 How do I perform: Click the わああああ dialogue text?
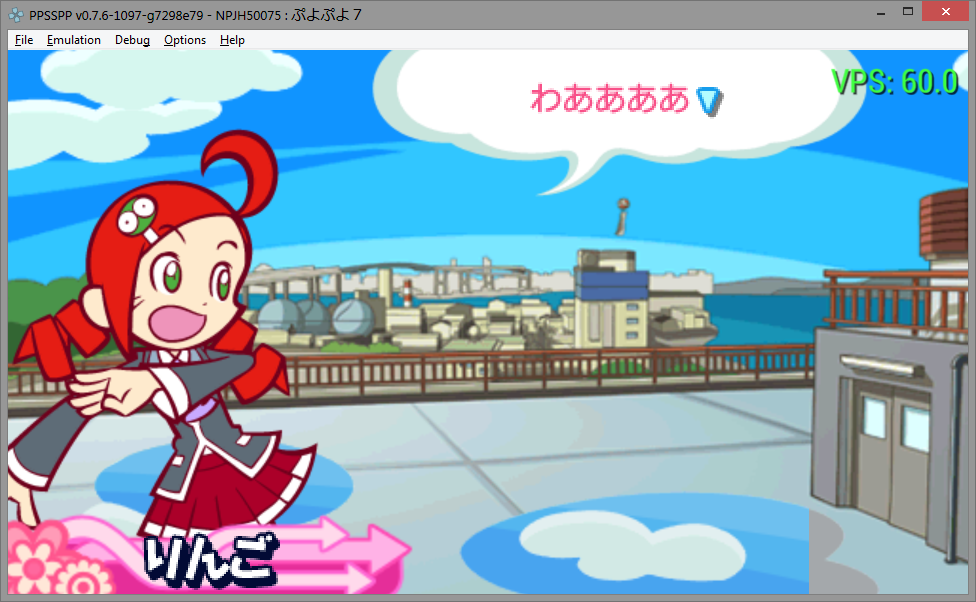pyautogui.click(x=610, y=99)
